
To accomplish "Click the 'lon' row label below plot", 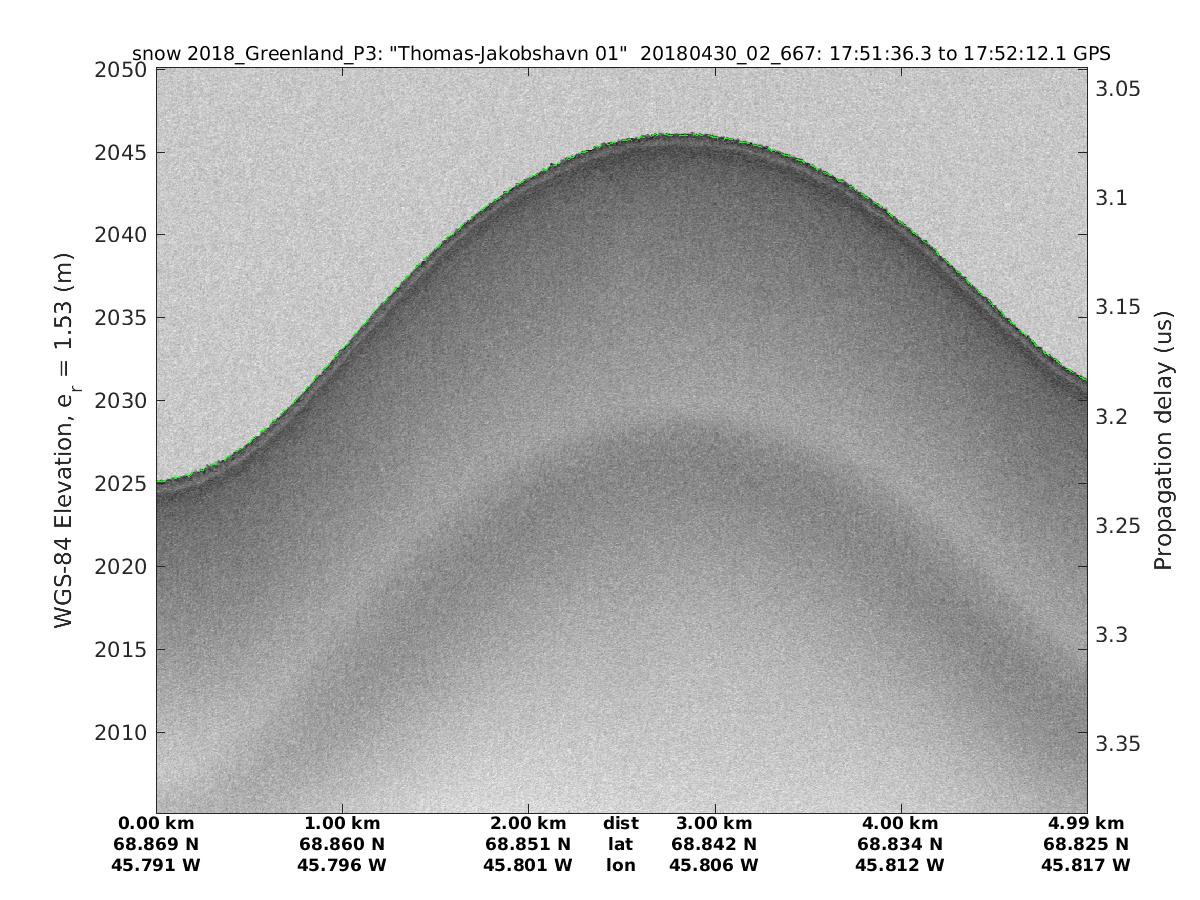I will 621,866.
